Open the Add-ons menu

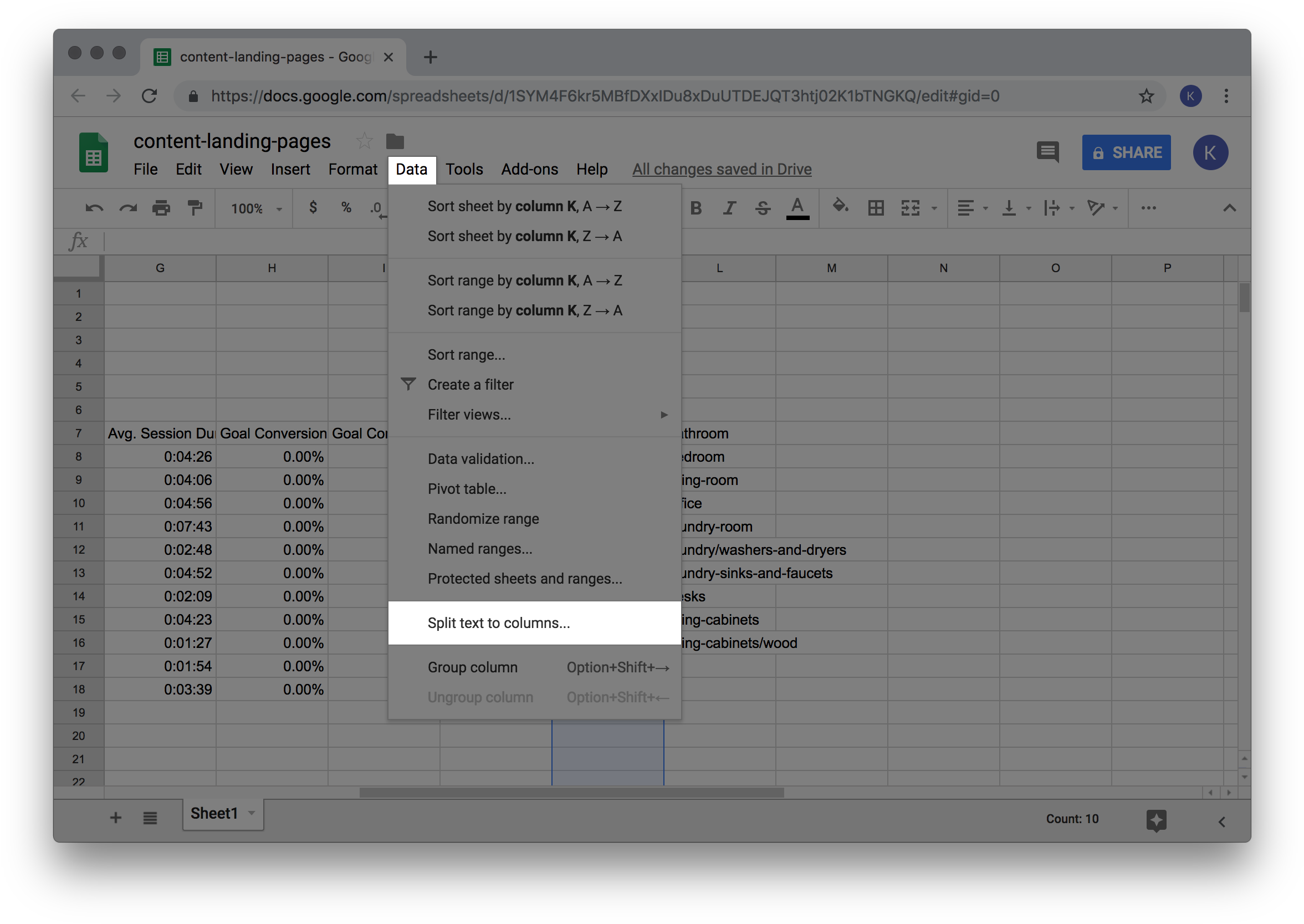529,170
